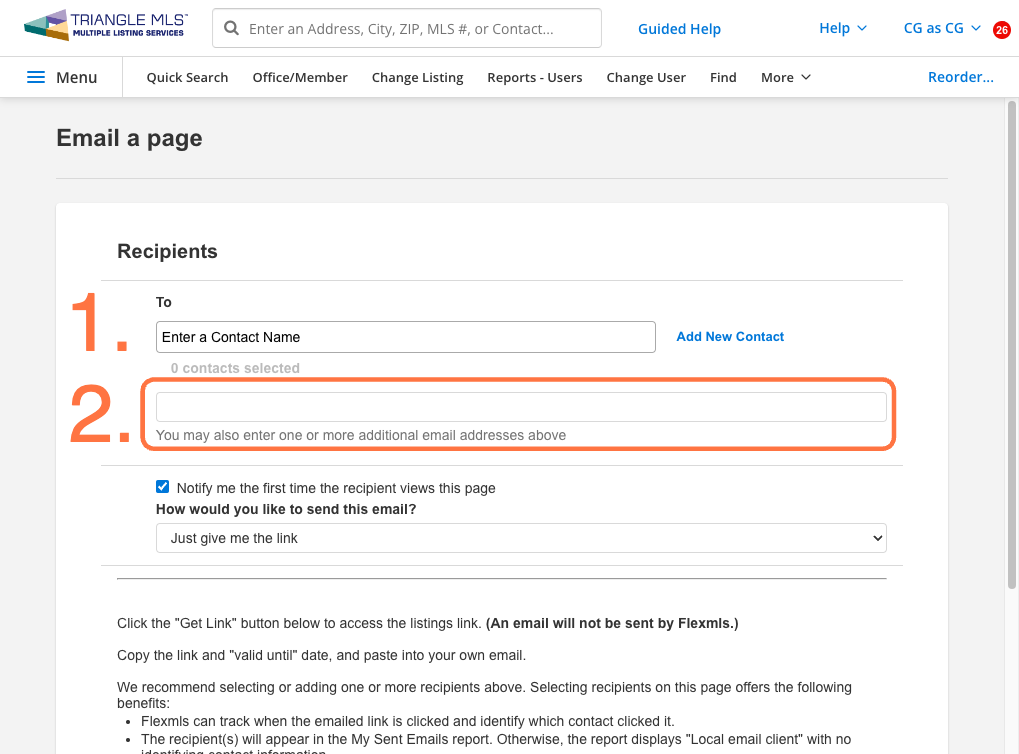
Task: Click "How would you like to send this email?"
Action: tap(286, 509)
